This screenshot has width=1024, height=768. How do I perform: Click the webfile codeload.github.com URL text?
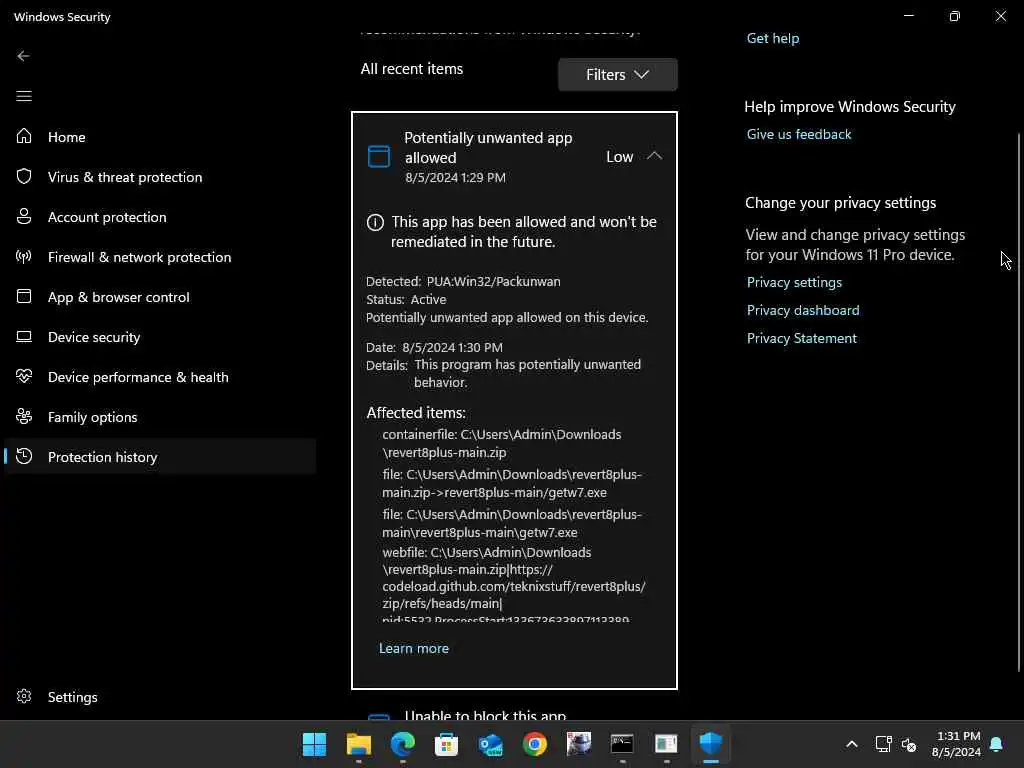tap(513, 586)
